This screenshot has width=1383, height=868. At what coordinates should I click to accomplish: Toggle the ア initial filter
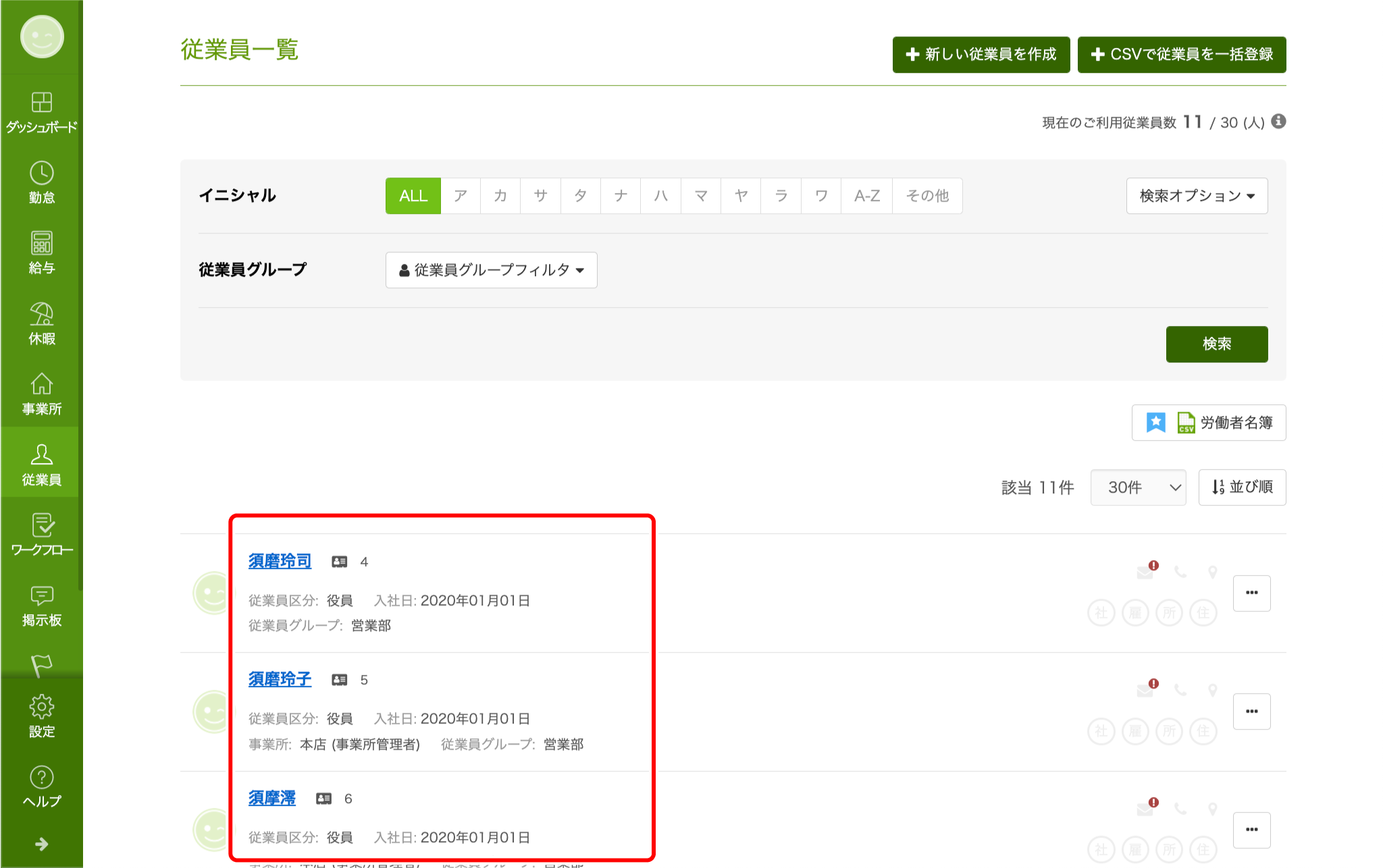click(x=460, y=196)
